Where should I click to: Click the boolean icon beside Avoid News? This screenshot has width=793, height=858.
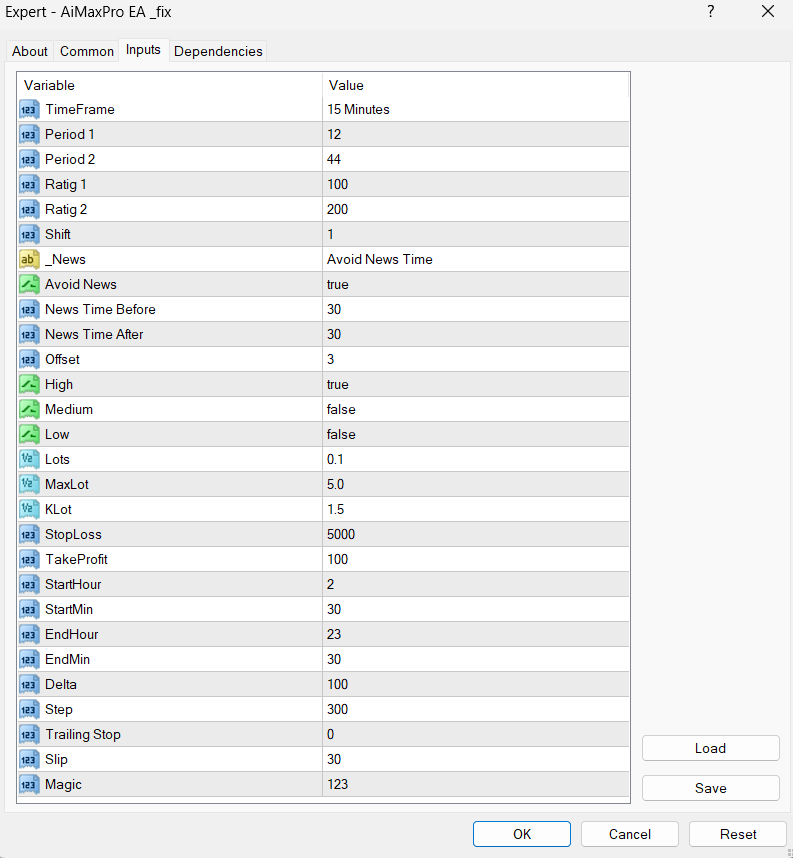pos(29,284)
